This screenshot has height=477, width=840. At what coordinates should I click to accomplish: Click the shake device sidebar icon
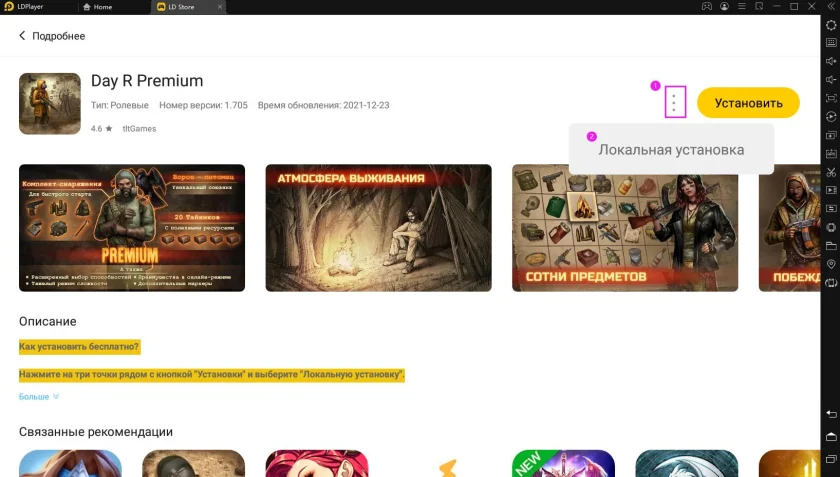pyautogui.click(x=831, y=227)
